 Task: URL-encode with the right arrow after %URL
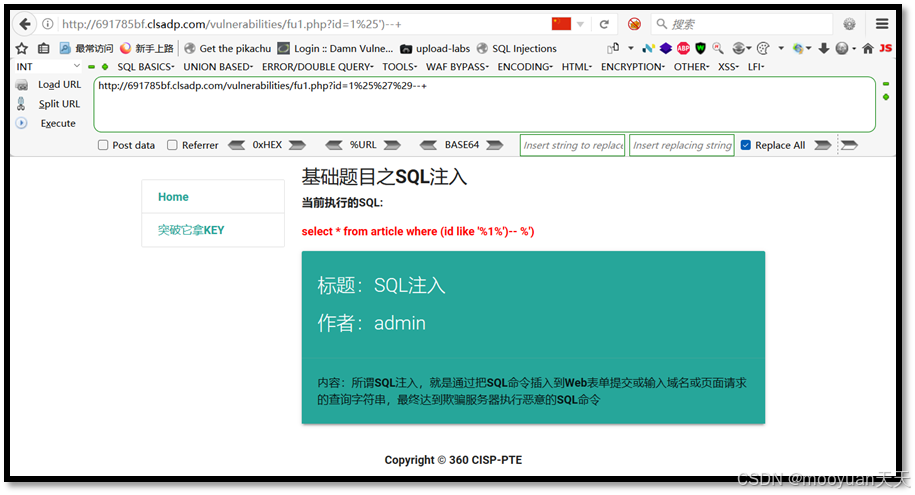point(392,145)
